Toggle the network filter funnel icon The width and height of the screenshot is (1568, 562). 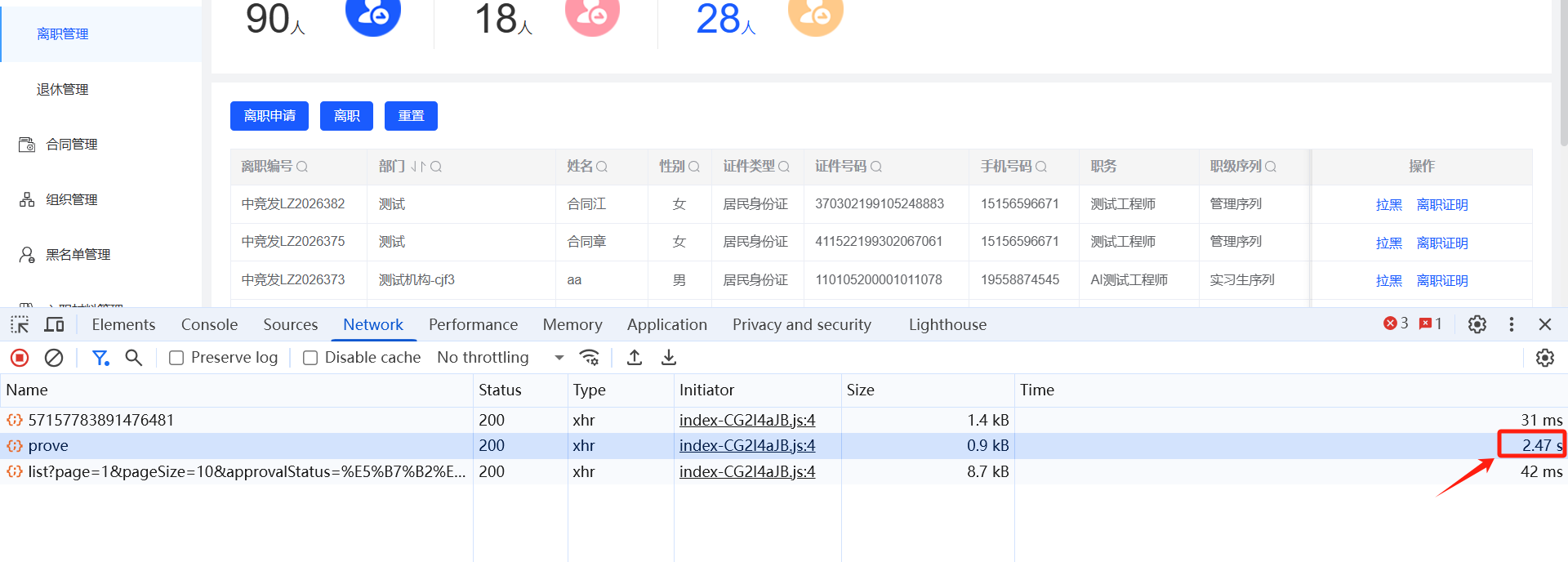(100, 358)
